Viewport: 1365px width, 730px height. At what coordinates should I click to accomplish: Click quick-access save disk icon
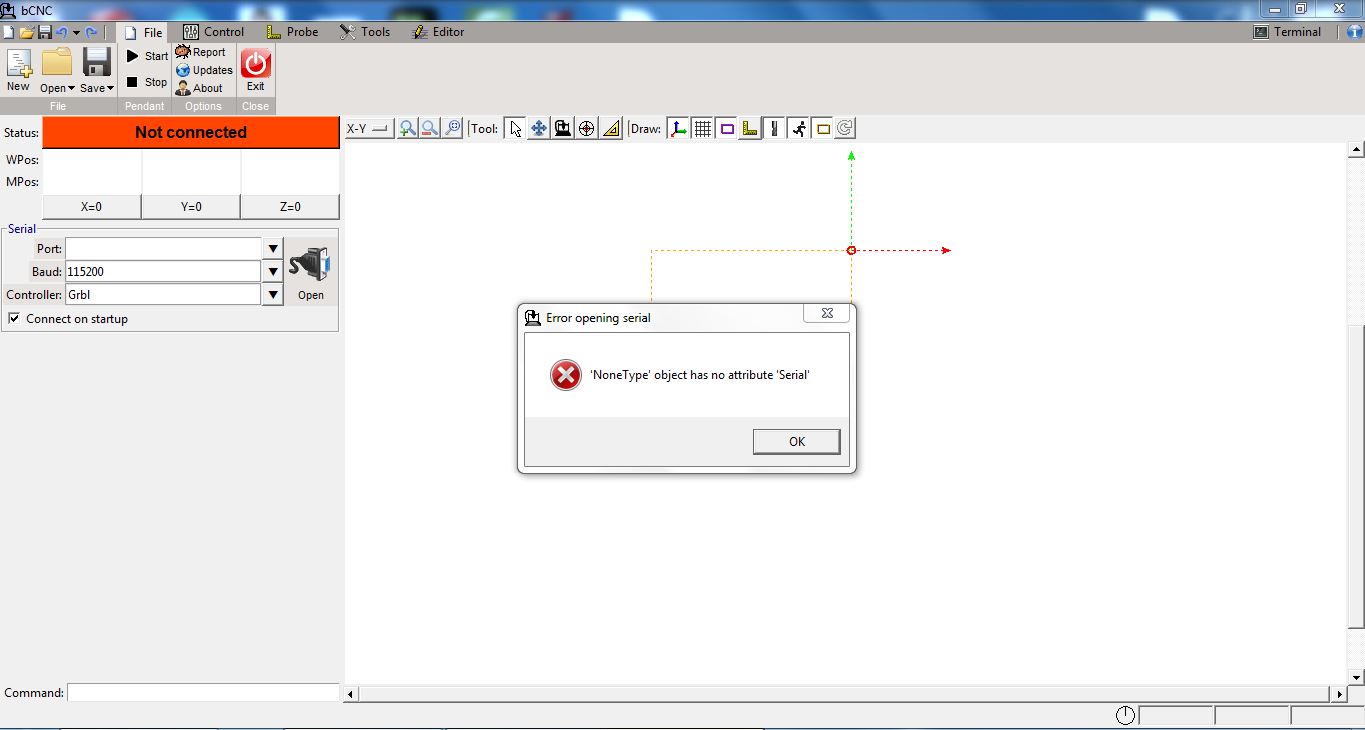(x=44, y=32)
